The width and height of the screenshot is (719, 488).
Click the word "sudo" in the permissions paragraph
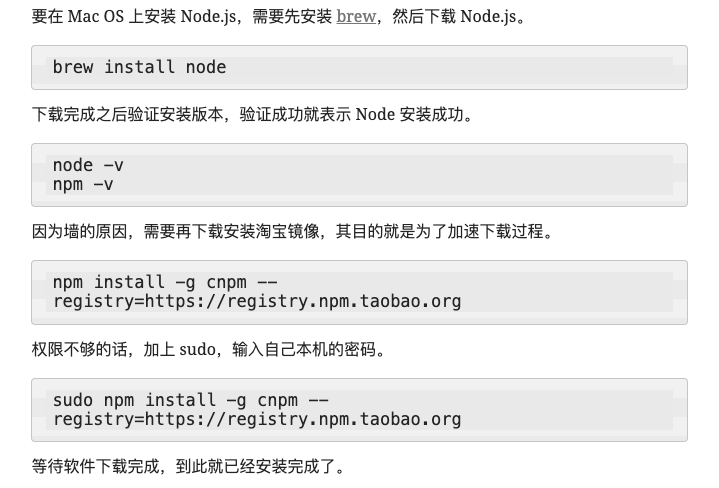(197, 349)
